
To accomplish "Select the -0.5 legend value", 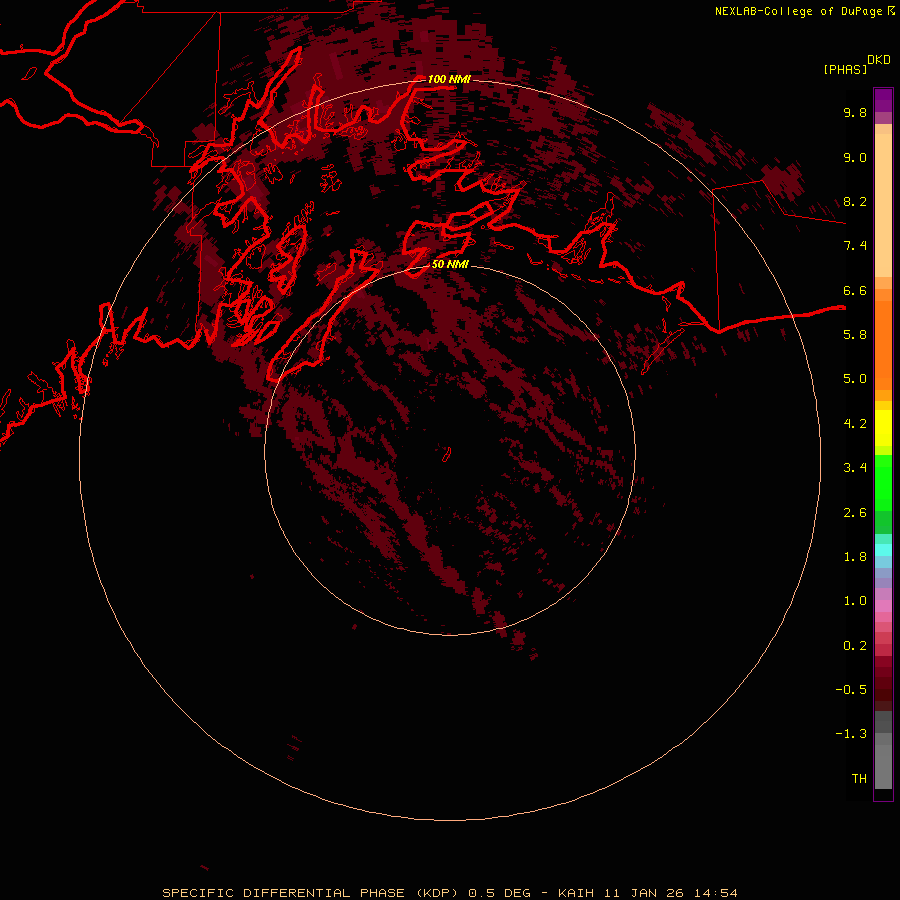I will coord(851,690).
